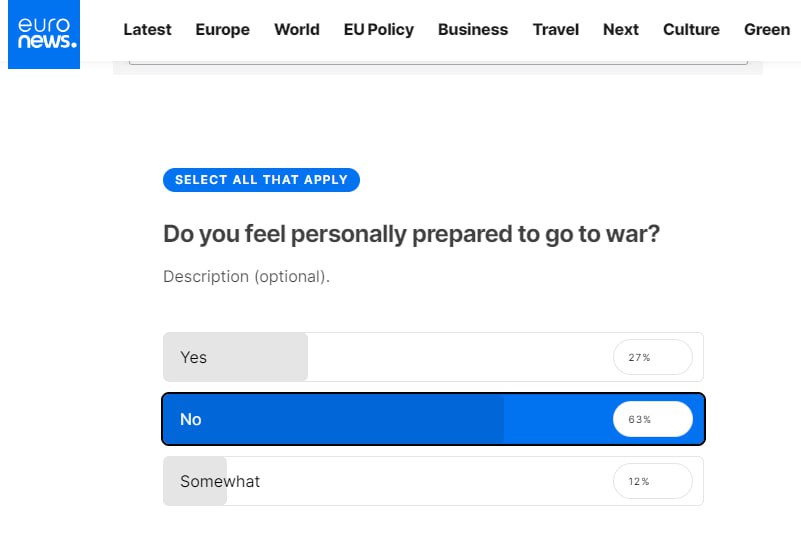Click the Select All That Apply badge
Screen dimensions: 801x546
261,180
